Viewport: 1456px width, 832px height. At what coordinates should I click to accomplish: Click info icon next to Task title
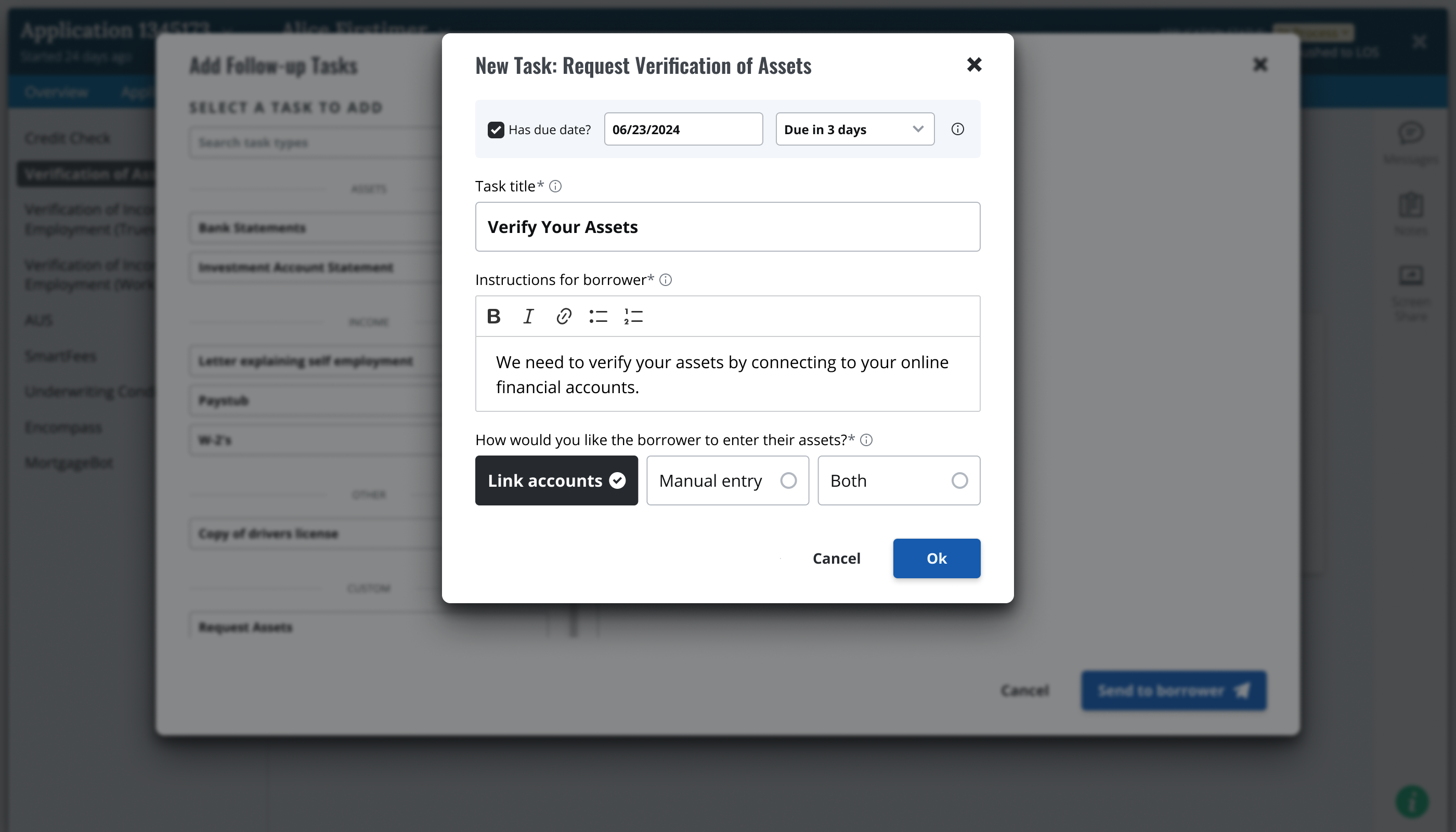(555, 186)
